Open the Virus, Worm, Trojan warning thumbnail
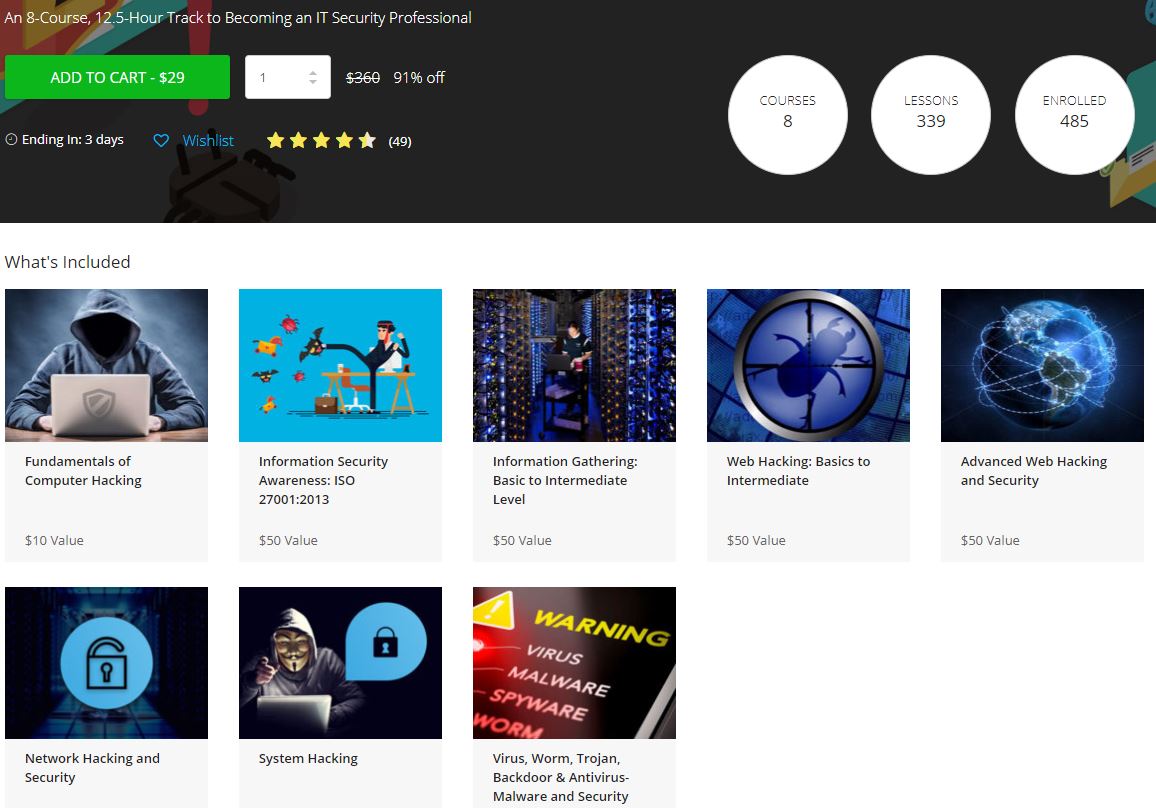 [x=574, y=663]
